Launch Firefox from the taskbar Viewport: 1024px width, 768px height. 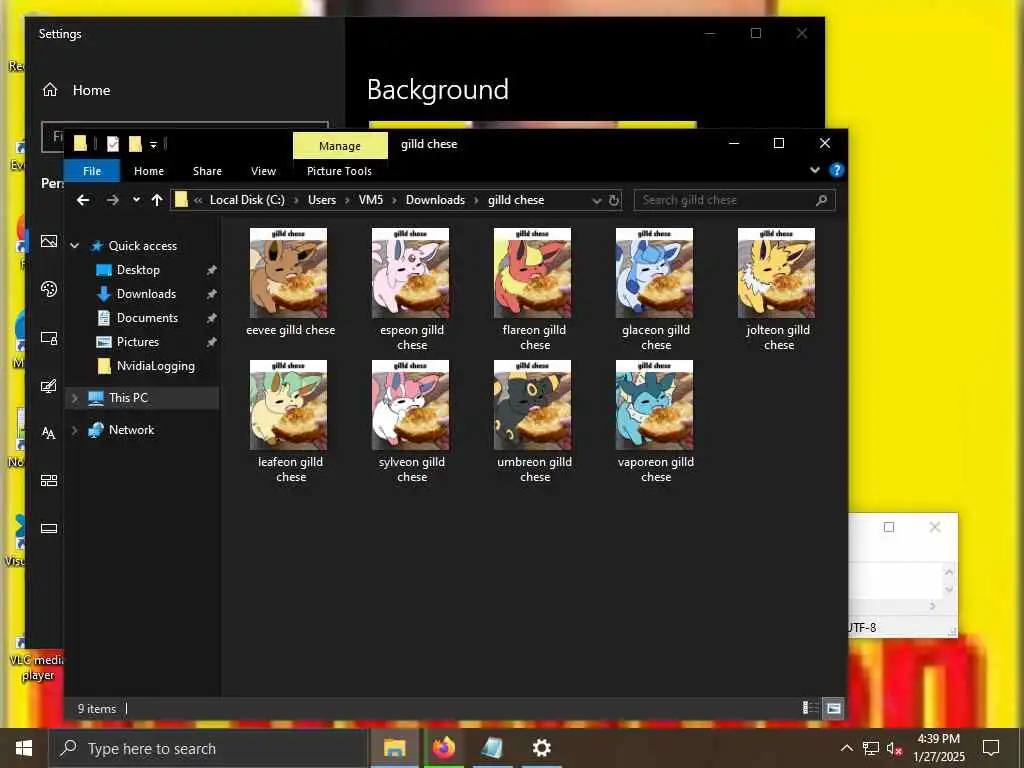point(443,748)
